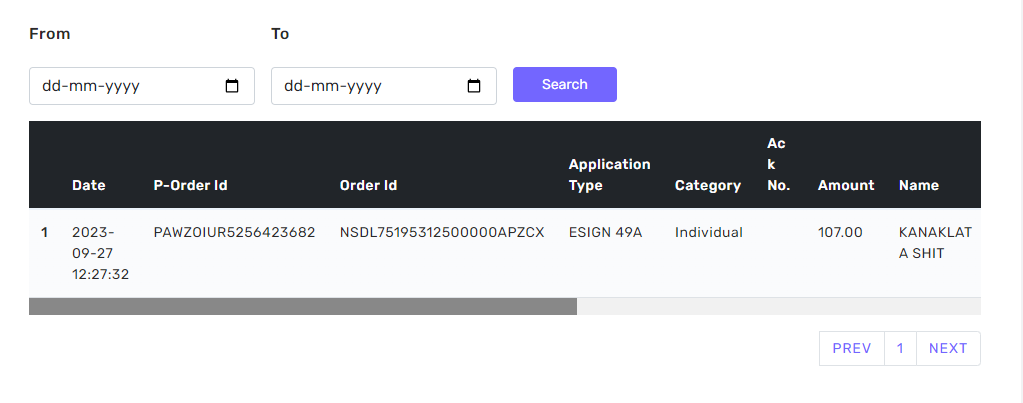Click the ESIGN 49A application type cell

click(x=605, y=233)
